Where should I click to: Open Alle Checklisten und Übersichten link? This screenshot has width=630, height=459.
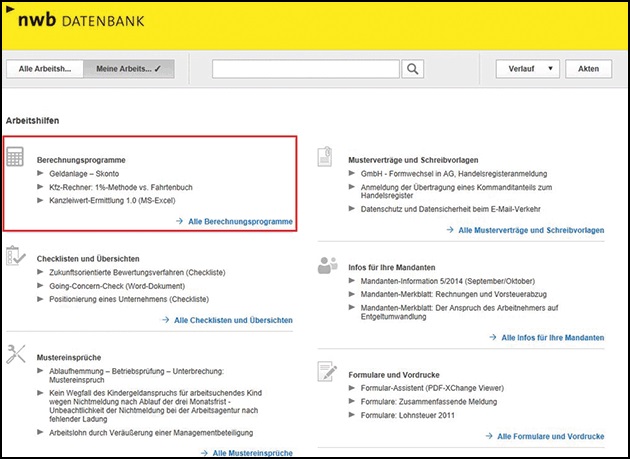pyautogui.click(x=233, y=319)
